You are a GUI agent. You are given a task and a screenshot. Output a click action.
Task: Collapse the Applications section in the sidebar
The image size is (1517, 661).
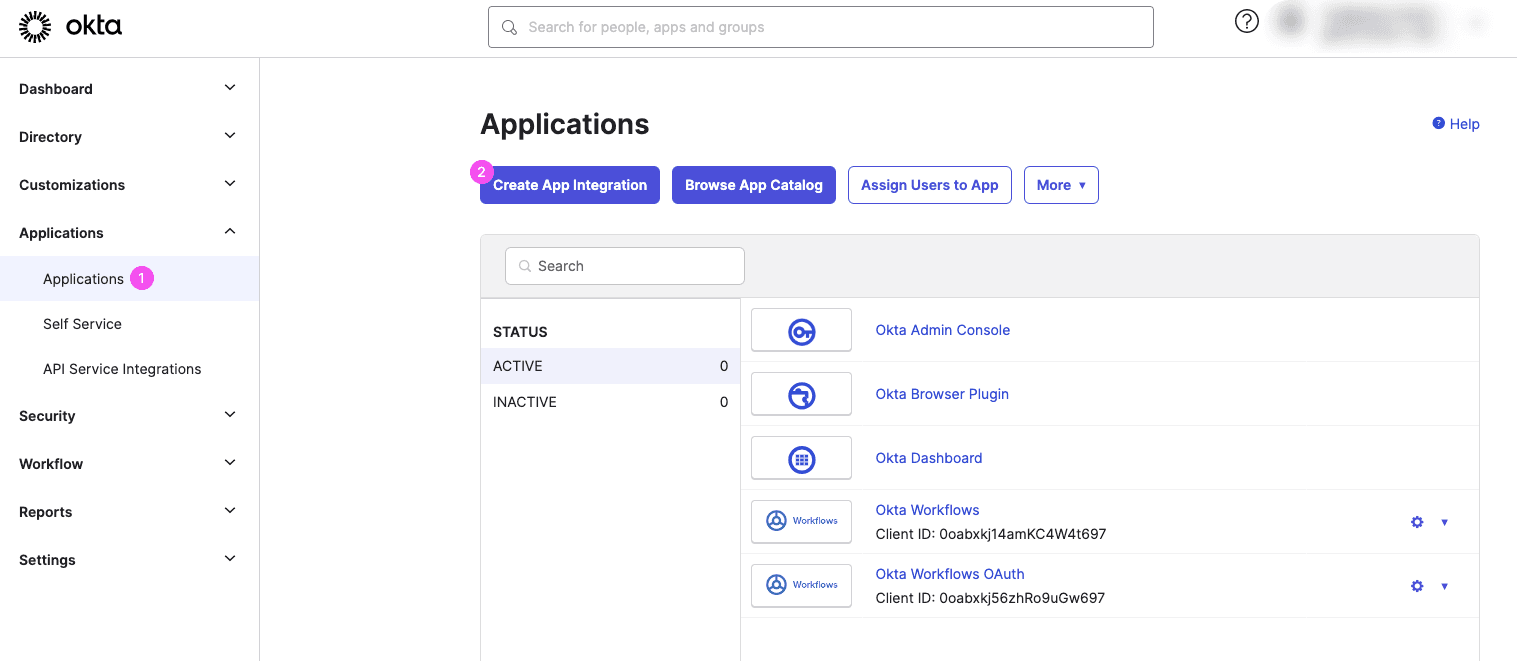(x=229, y=231)
